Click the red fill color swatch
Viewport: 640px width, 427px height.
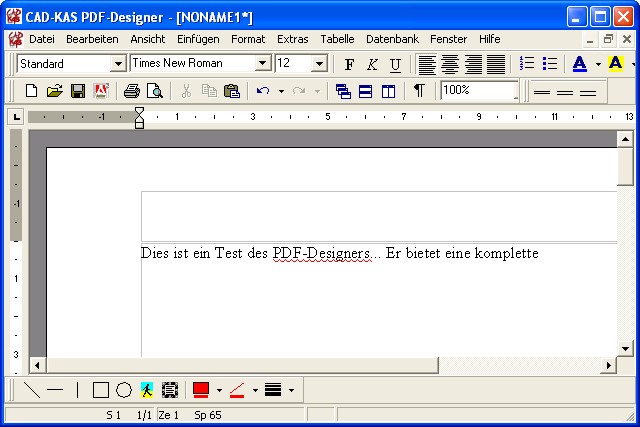pyautogui.click(x=201, y=390)
